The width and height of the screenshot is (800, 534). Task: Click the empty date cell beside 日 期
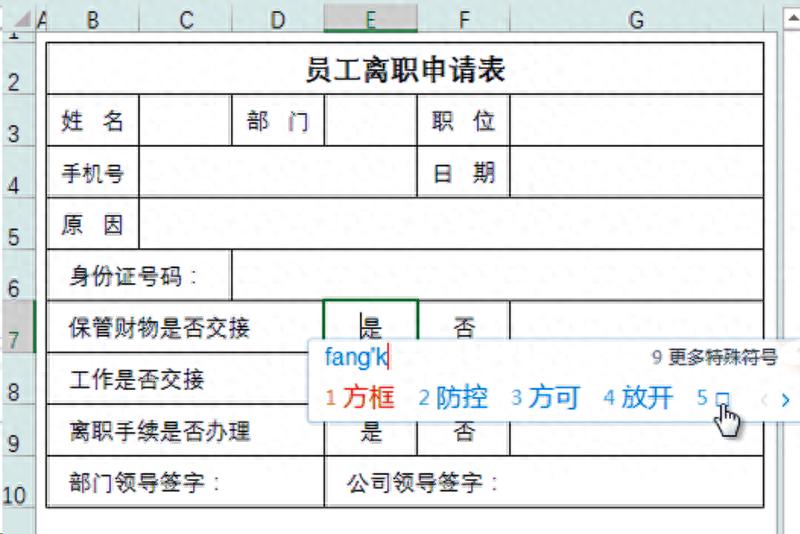click(637, 172)
